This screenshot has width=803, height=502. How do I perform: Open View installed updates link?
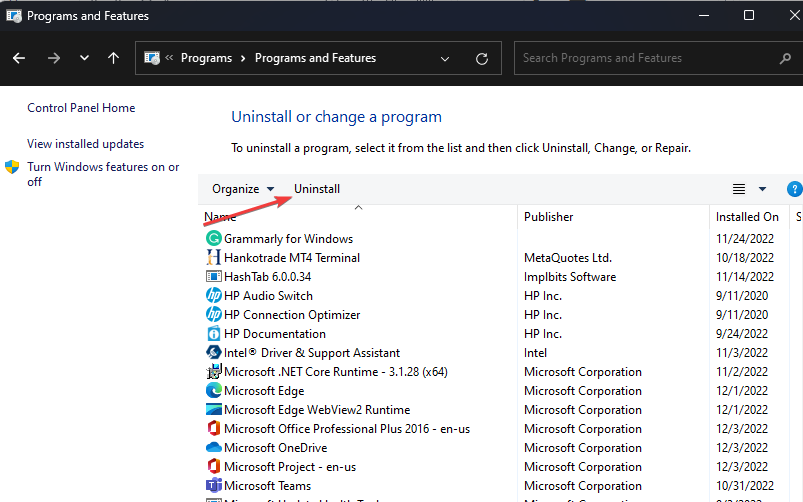(85, 144)
